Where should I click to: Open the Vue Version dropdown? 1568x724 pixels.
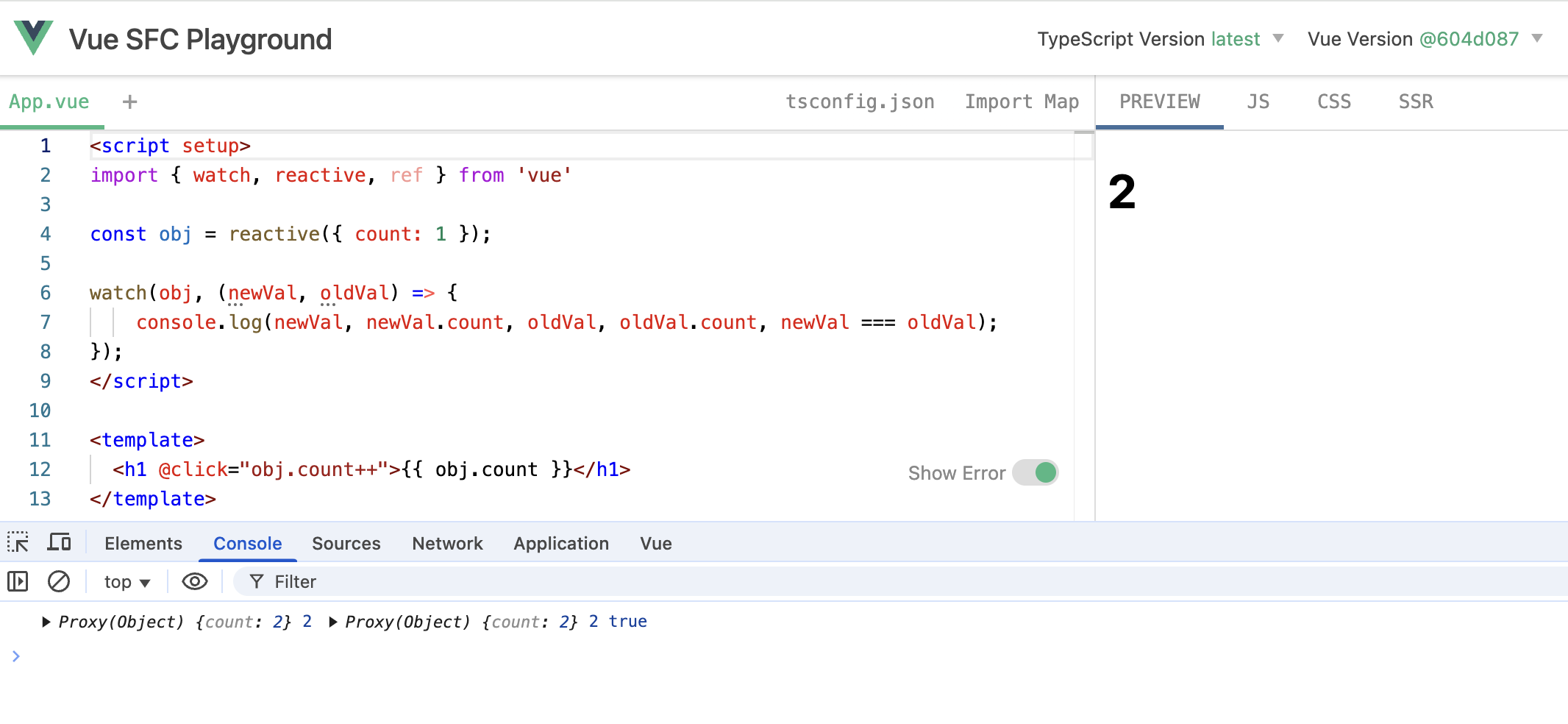pyautogui.click(x=1424, y=39)
